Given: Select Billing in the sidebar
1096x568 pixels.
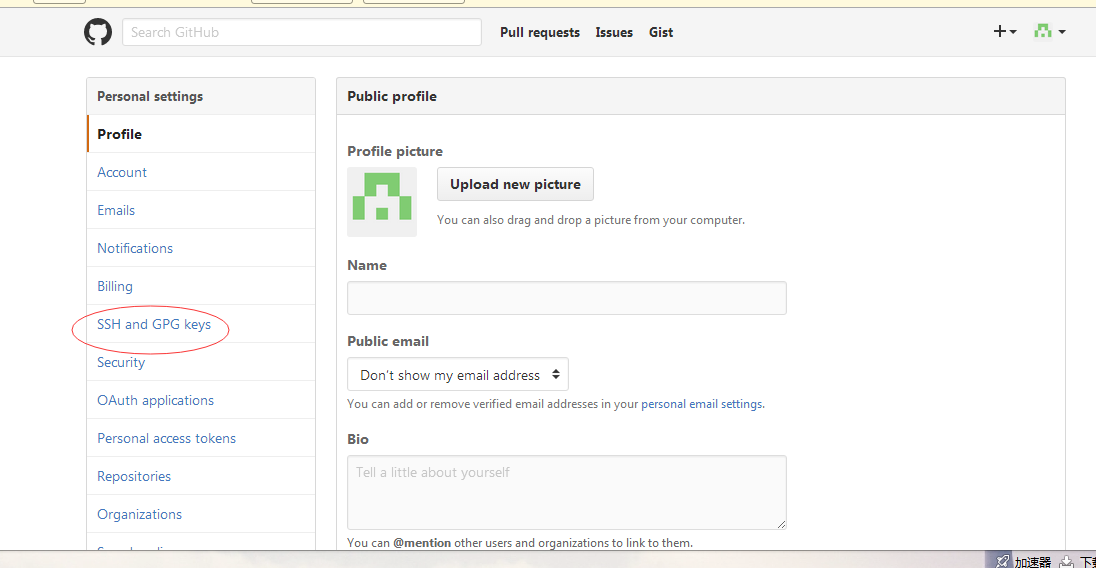Looking at the screenshot, I should (x=115, y=286).
